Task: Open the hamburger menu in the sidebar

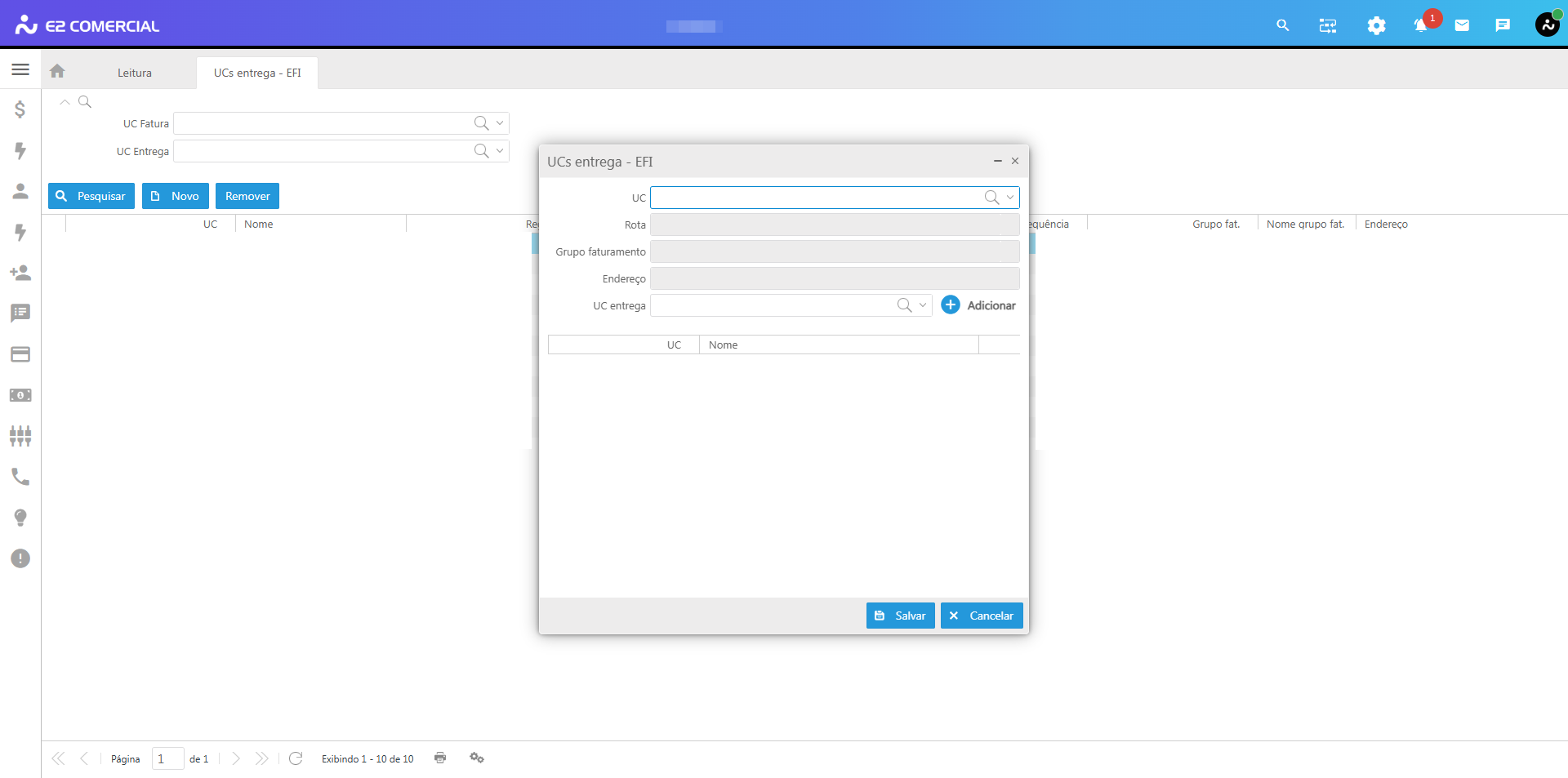Action: (20, 70)
